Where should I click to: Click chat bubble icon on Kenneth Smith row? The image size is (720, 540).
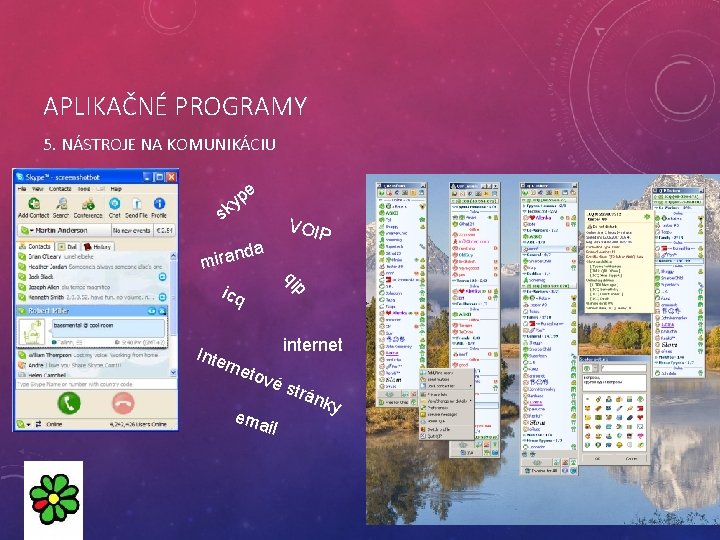tap(162, 297)
